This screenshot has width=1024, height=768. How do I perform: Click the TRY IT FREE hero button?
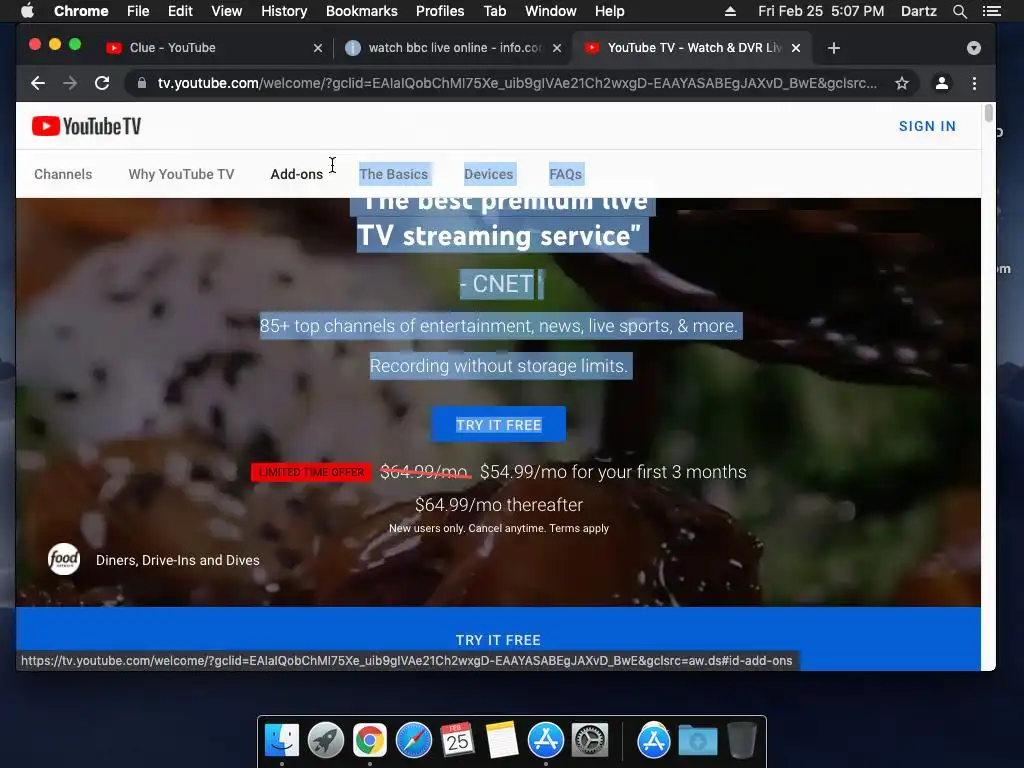point(498,424)
